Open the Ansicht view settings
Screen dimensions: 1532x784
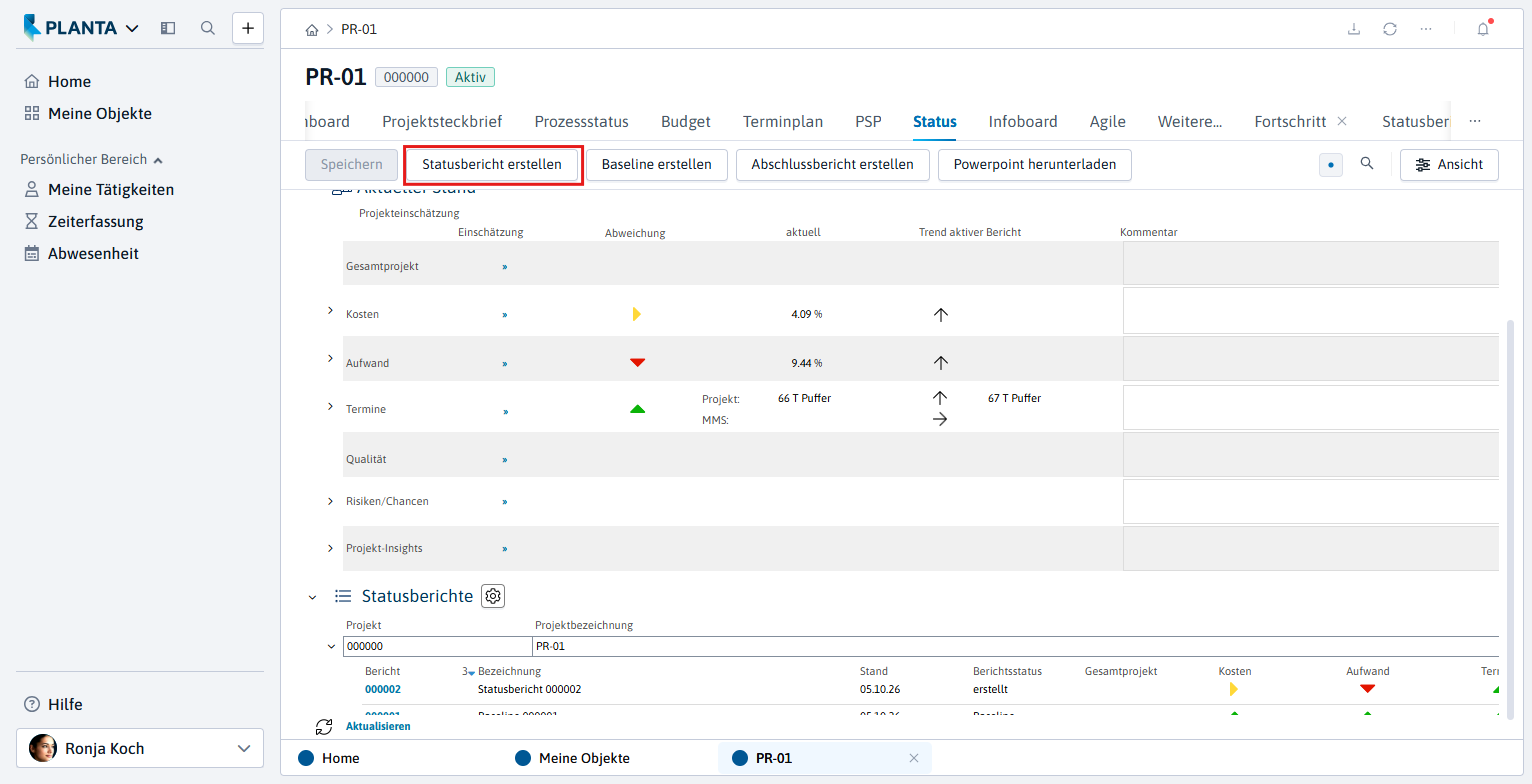tap(1449, 164)
